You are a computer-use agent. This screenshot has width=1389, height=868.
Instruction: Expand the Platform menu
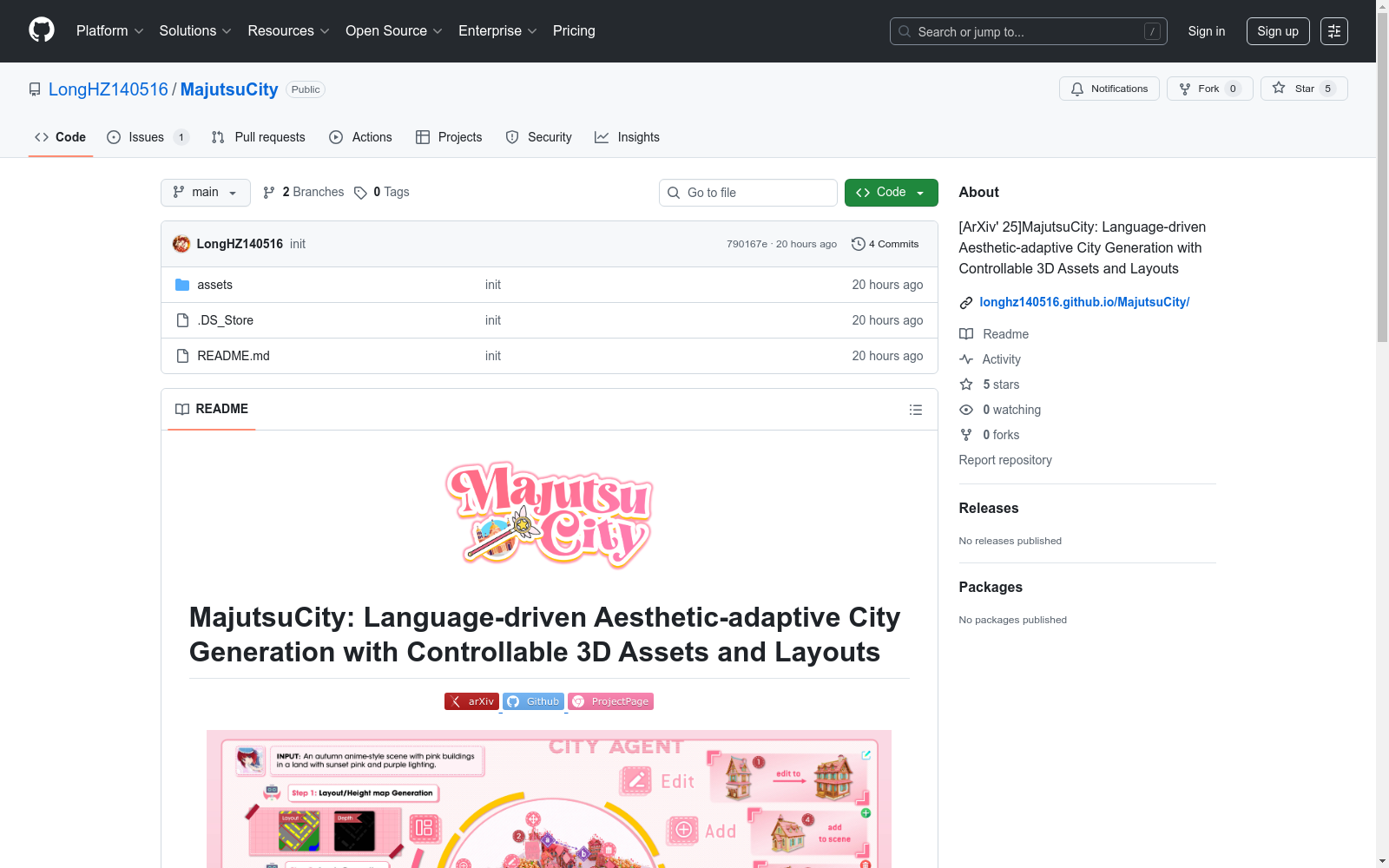[x=110, y=31]
